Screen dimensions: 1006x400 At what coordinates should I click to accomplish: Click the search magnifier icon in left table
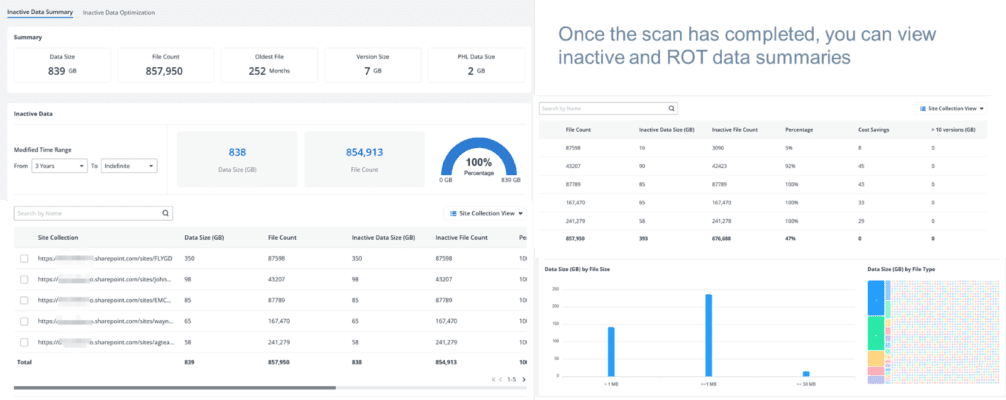point(166,213)
